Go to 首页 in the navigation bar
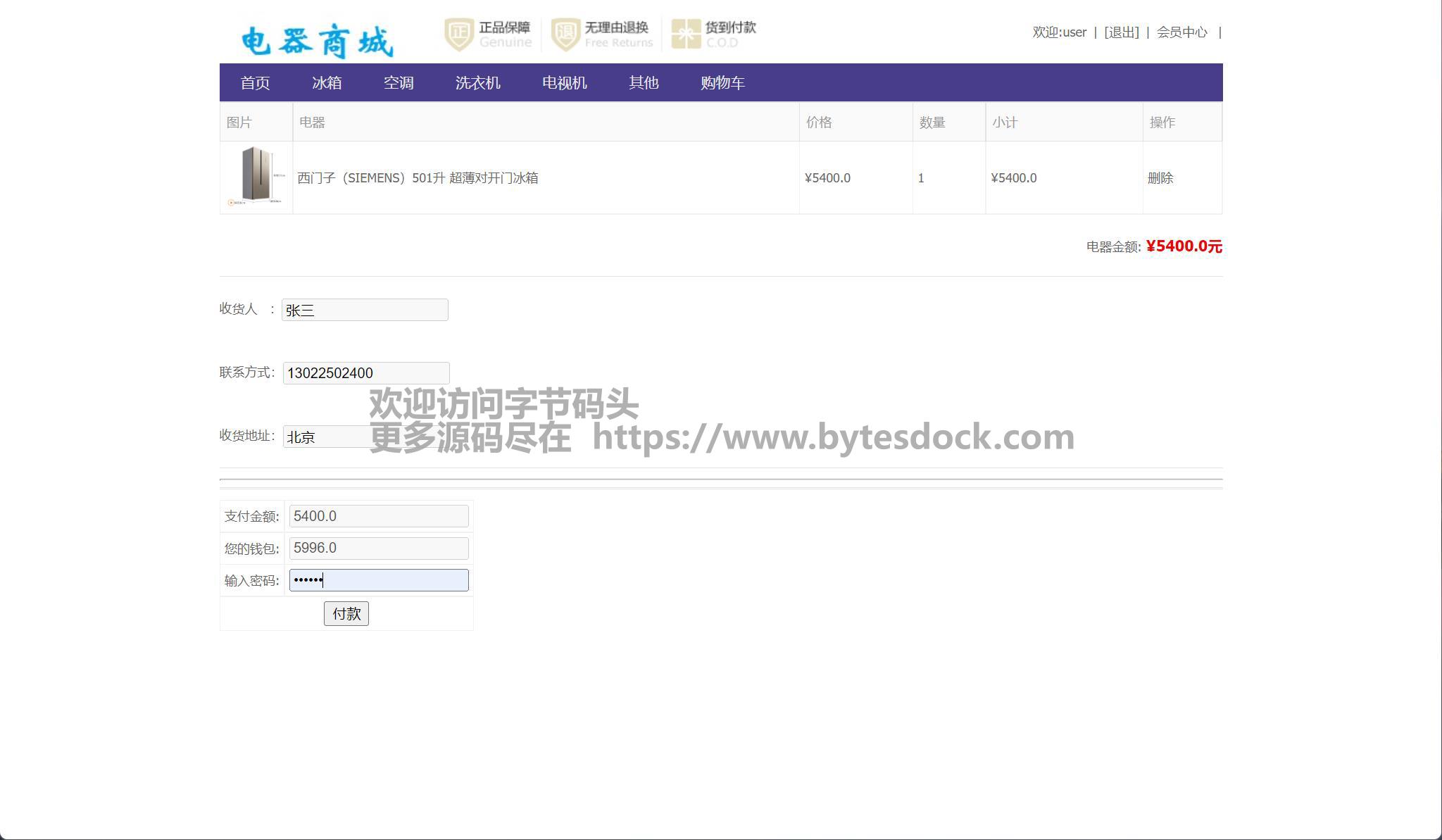 [255, 83]
